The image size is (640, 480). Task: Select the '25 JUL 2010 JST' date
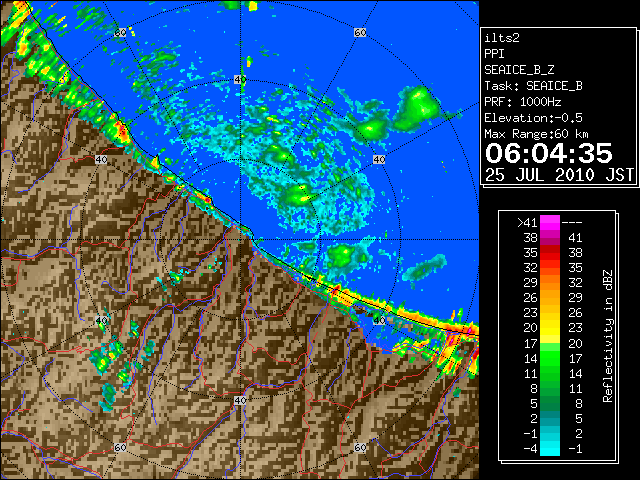point(559,175)
